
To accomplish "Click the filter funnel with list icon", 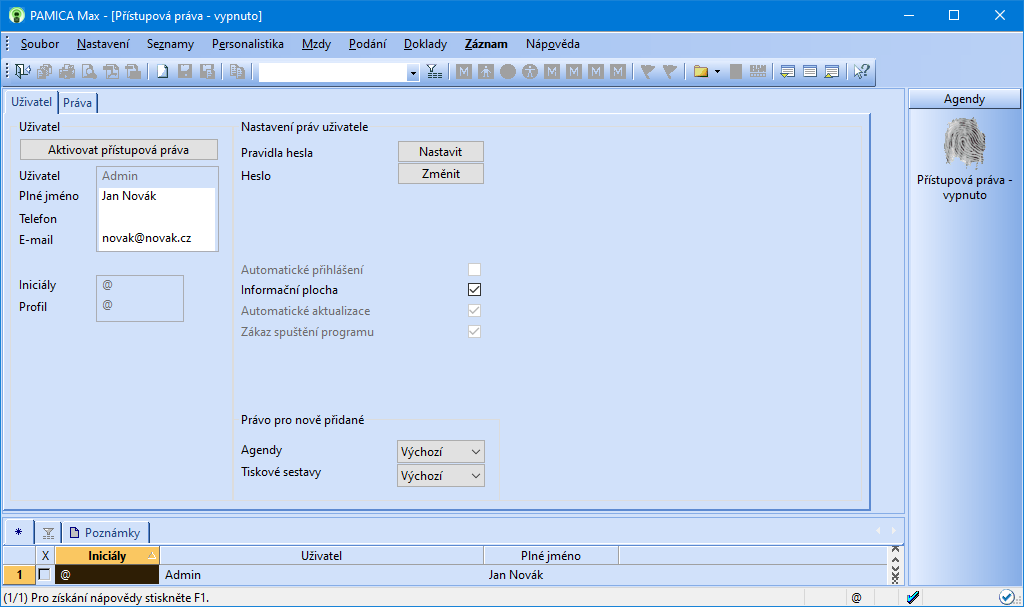I will (434, 71).
